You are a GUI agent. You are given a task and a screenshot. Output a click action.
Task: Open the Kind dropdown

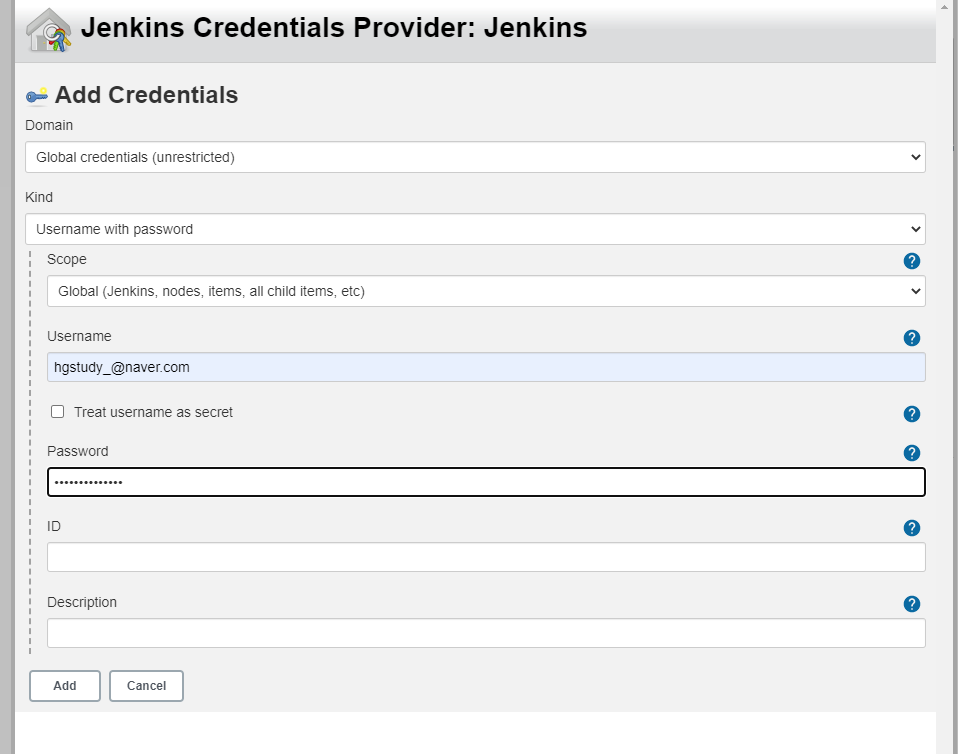pyautogui.click(x=475, y=229)
